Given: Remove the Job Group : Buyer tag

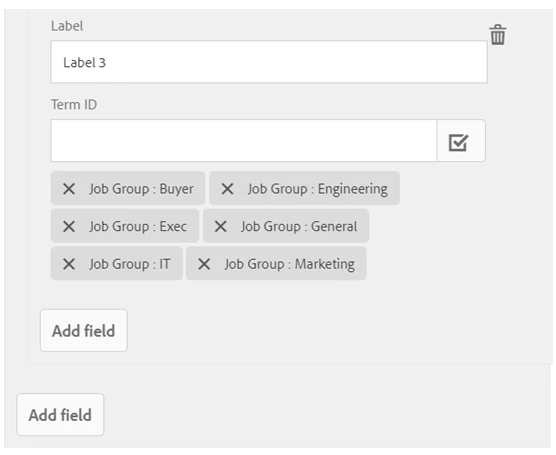Looking at the screenshot, I should [x=69, y=189].
